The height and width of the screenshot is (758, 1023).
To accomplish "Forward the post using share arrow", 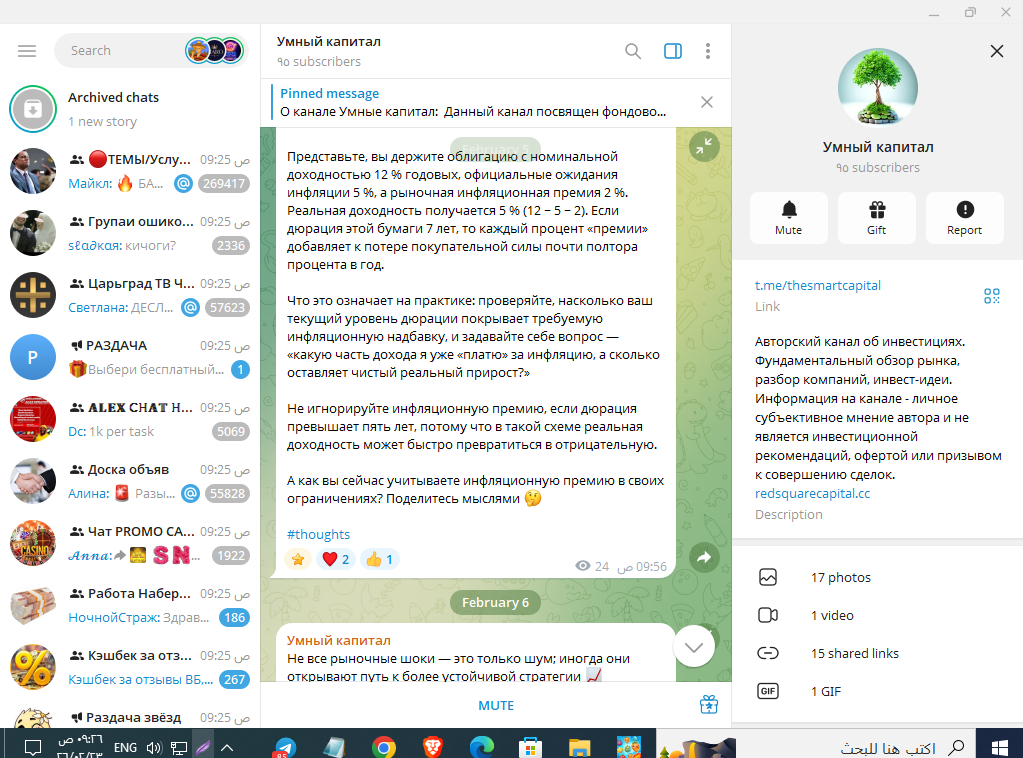I will [704, 558].
